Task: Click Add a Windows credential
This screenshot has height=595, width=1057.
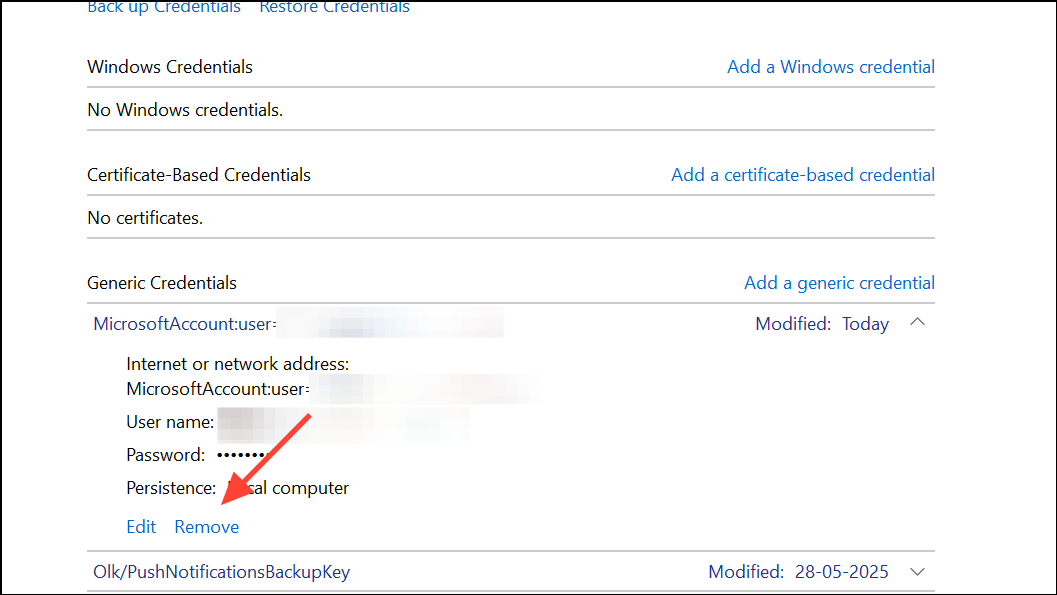Action: click(x=830, y=66)
